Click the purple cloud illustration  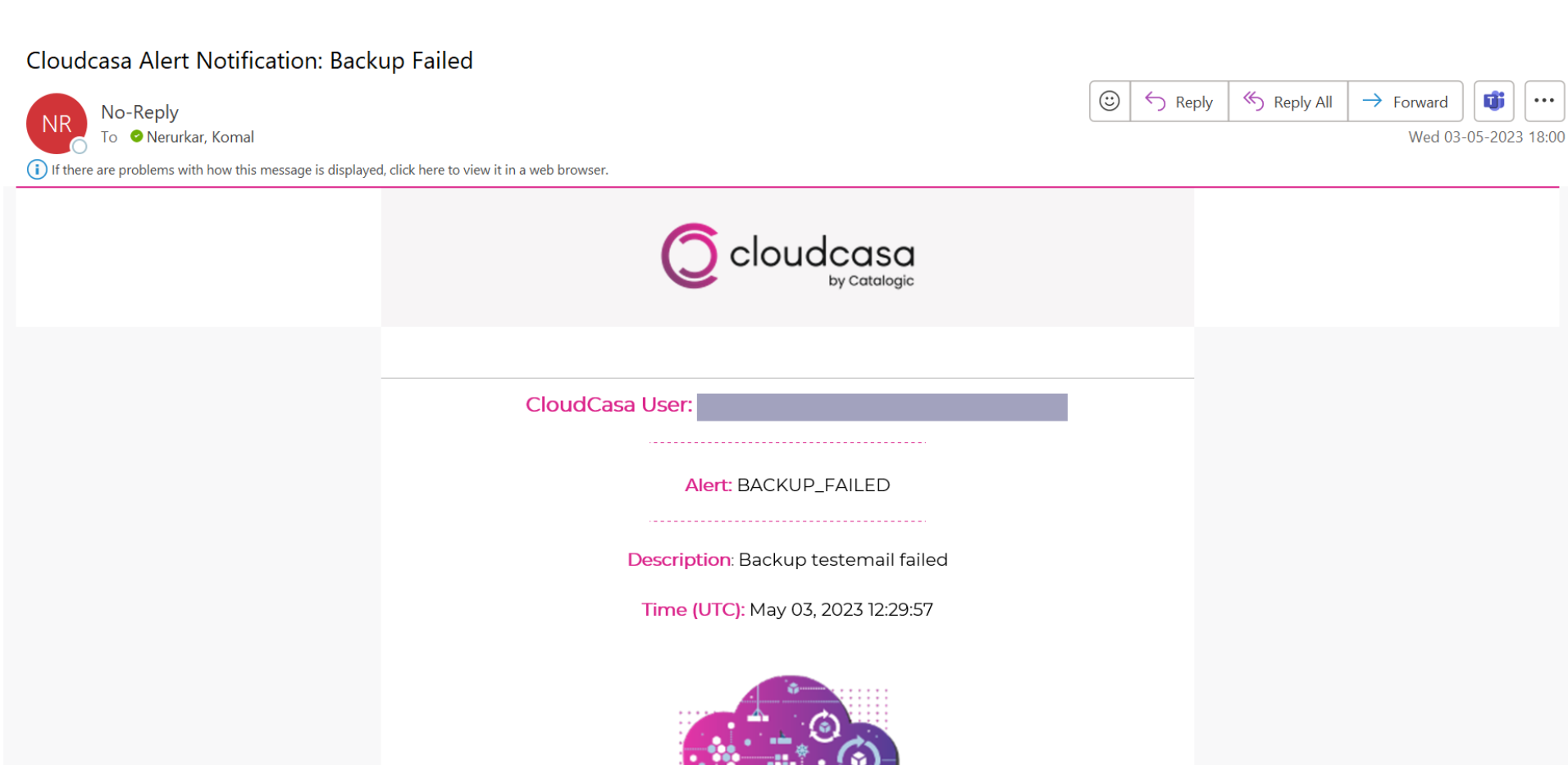point(789,720)
